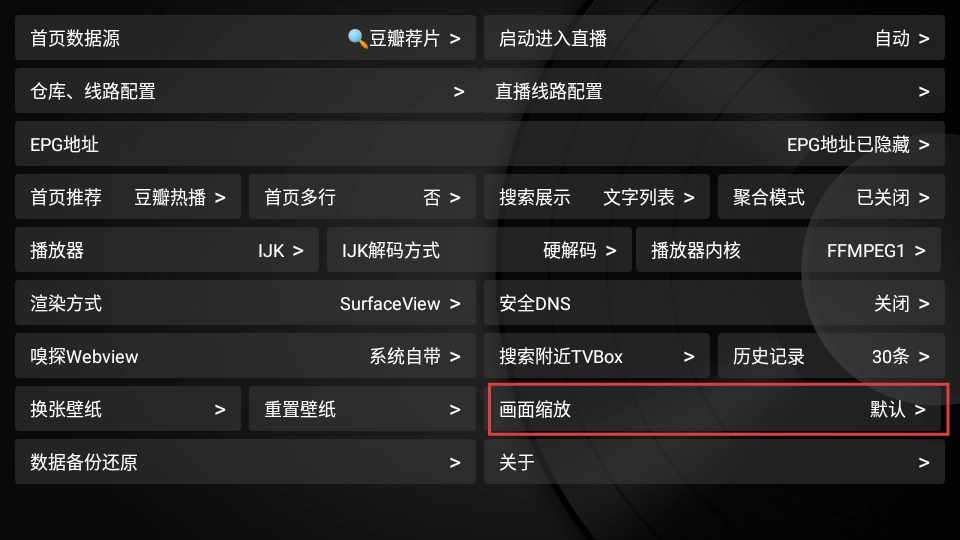Change 渲染方式 from SurfaceView
960x540 pixels.
[x=245, y=303]
